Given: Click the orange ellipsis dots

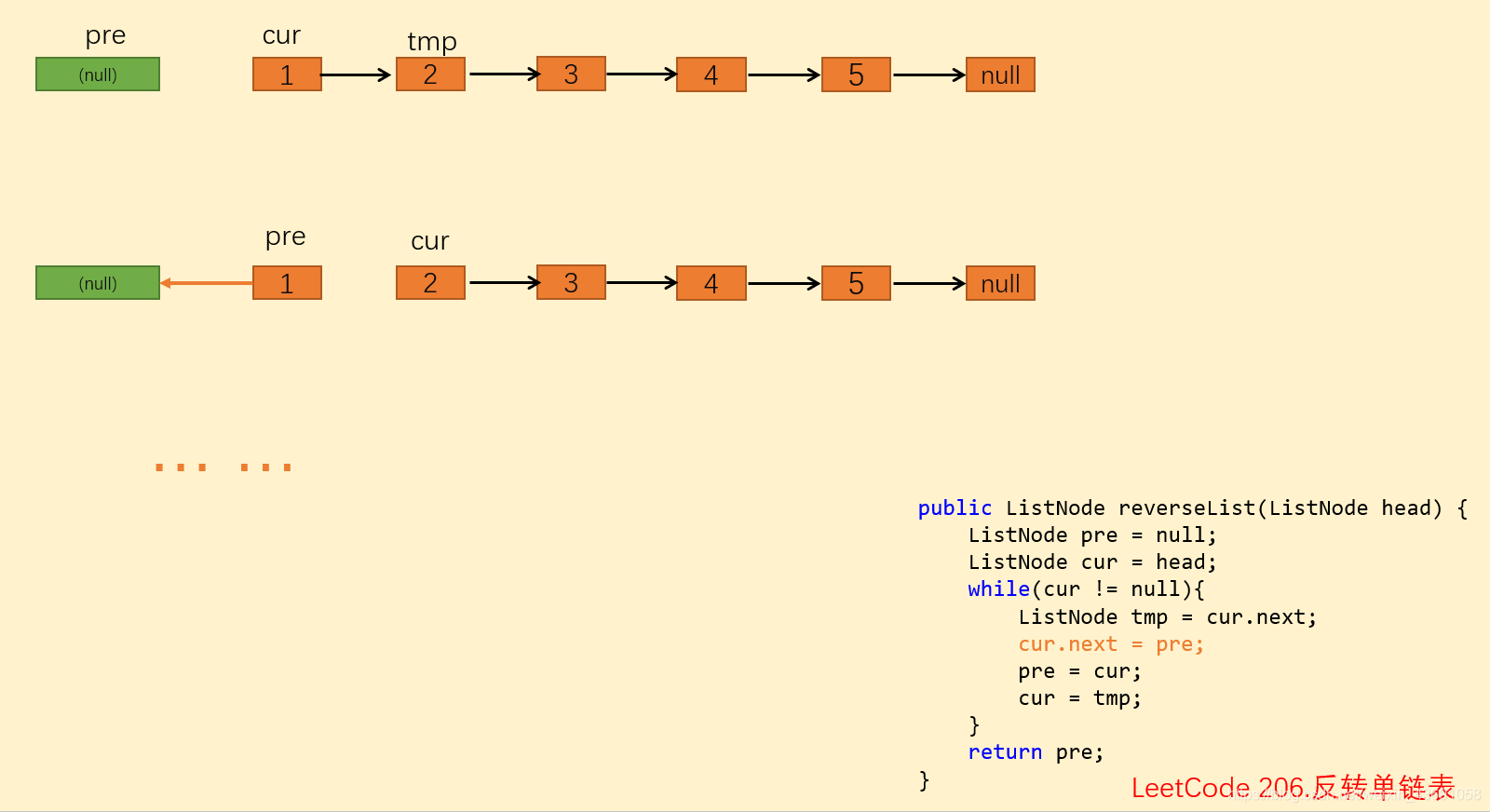Looking at the screenshot, I should [x=223, y=467].
